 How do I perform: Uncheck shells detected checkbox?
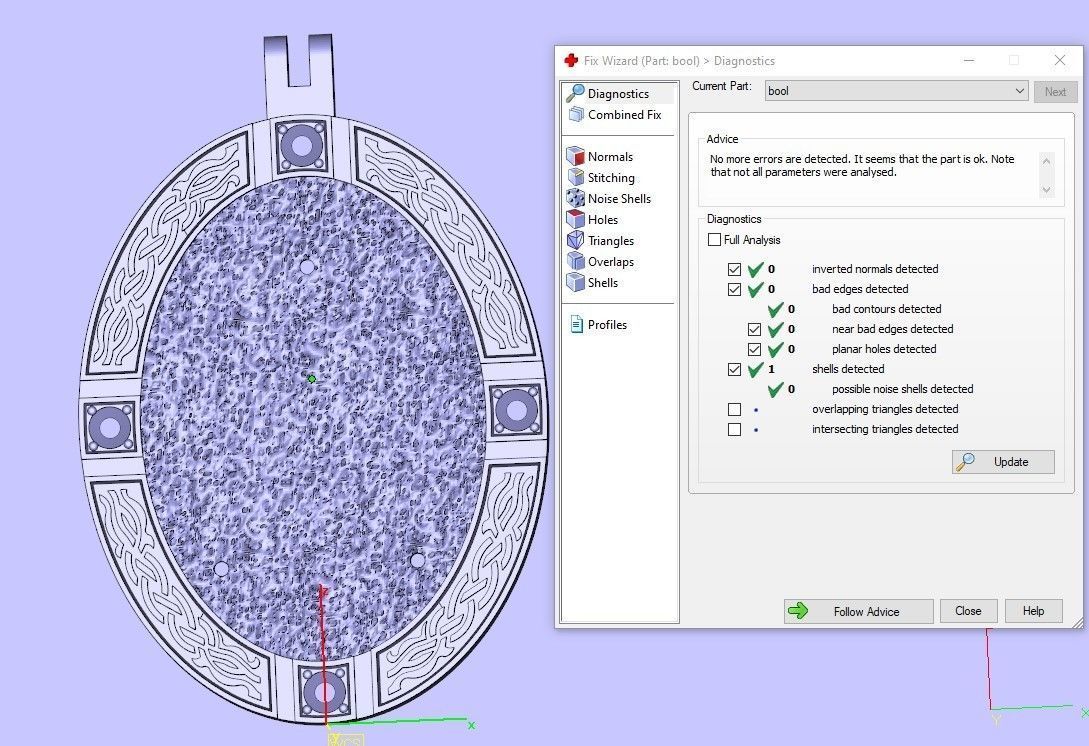(x=734, y=370)
